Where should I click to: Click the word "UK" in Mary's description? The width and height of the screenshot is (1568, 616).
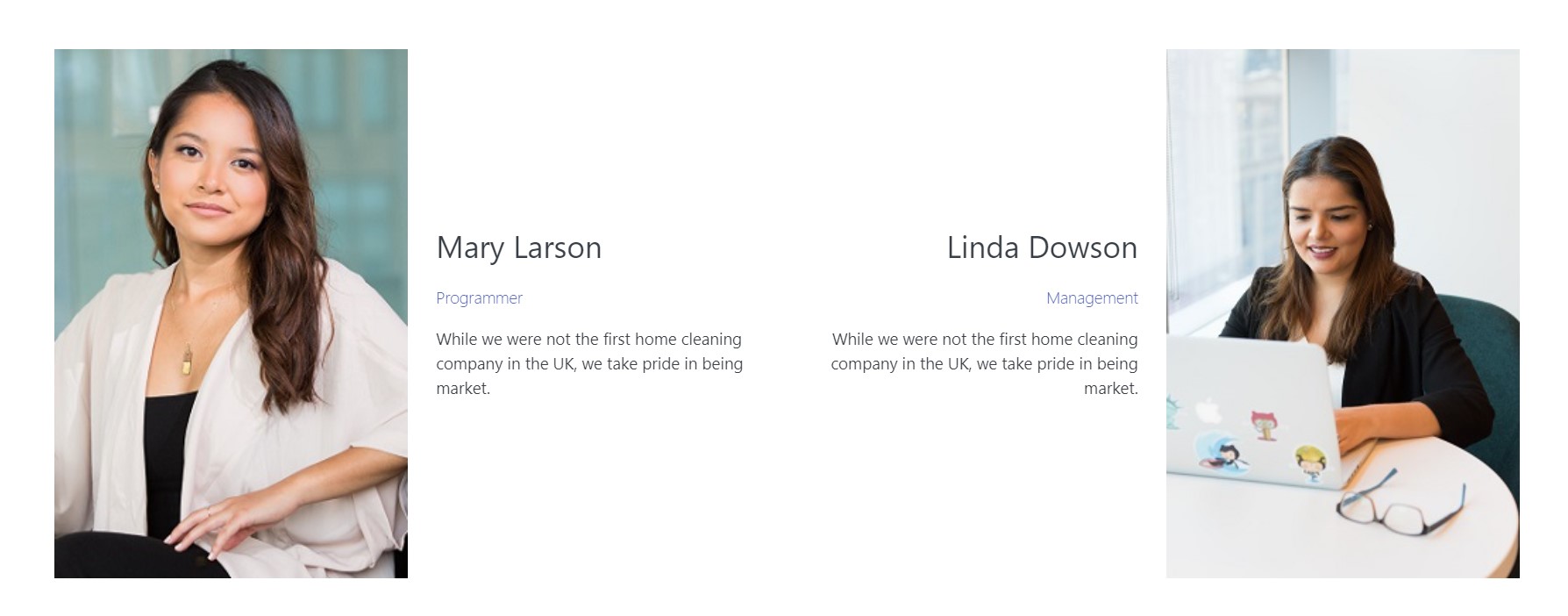[564, 364]
